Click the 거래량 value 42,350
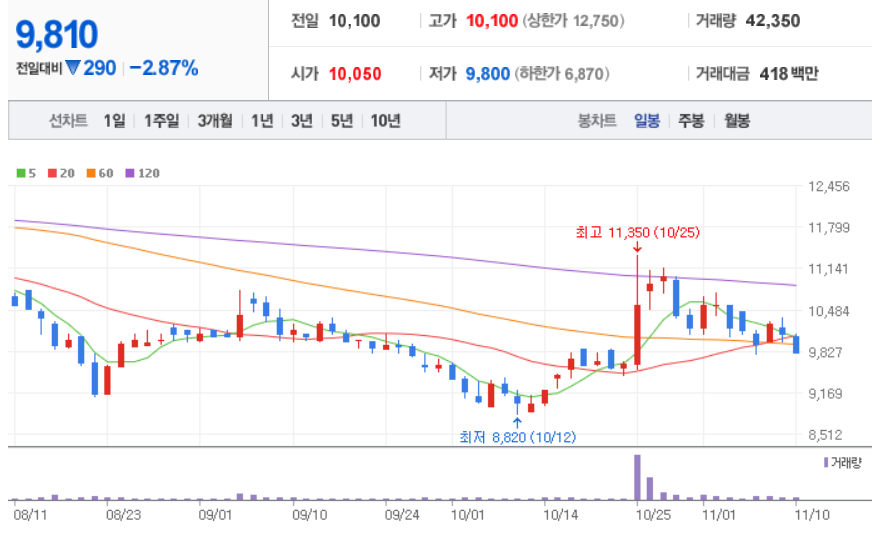 [773, 21]
